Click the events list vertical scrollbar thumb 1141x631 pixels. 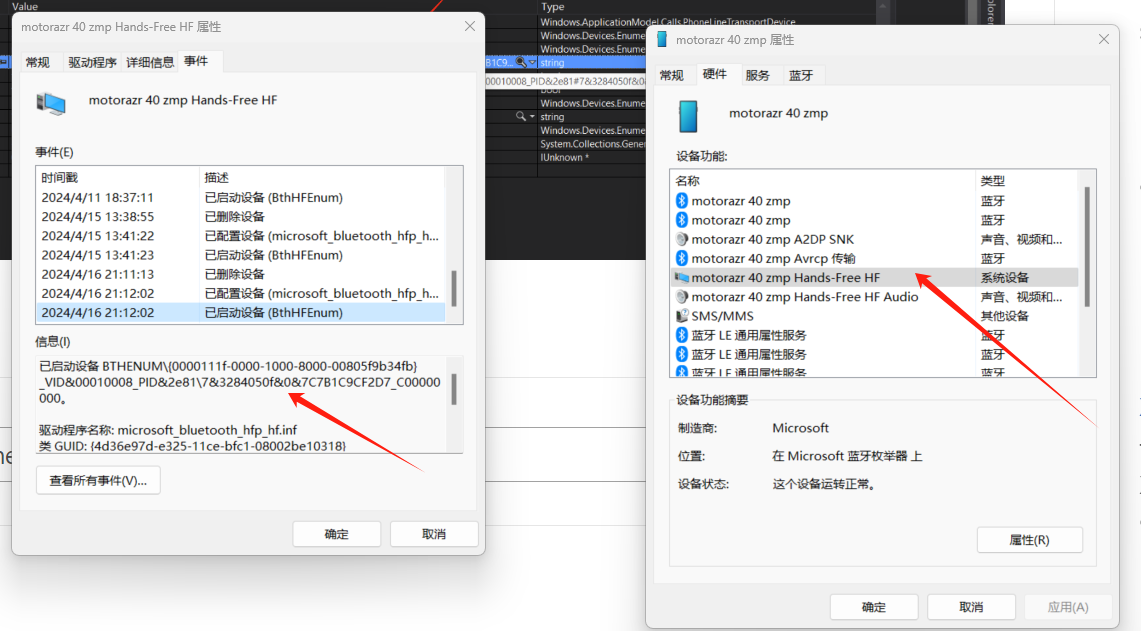454,289
